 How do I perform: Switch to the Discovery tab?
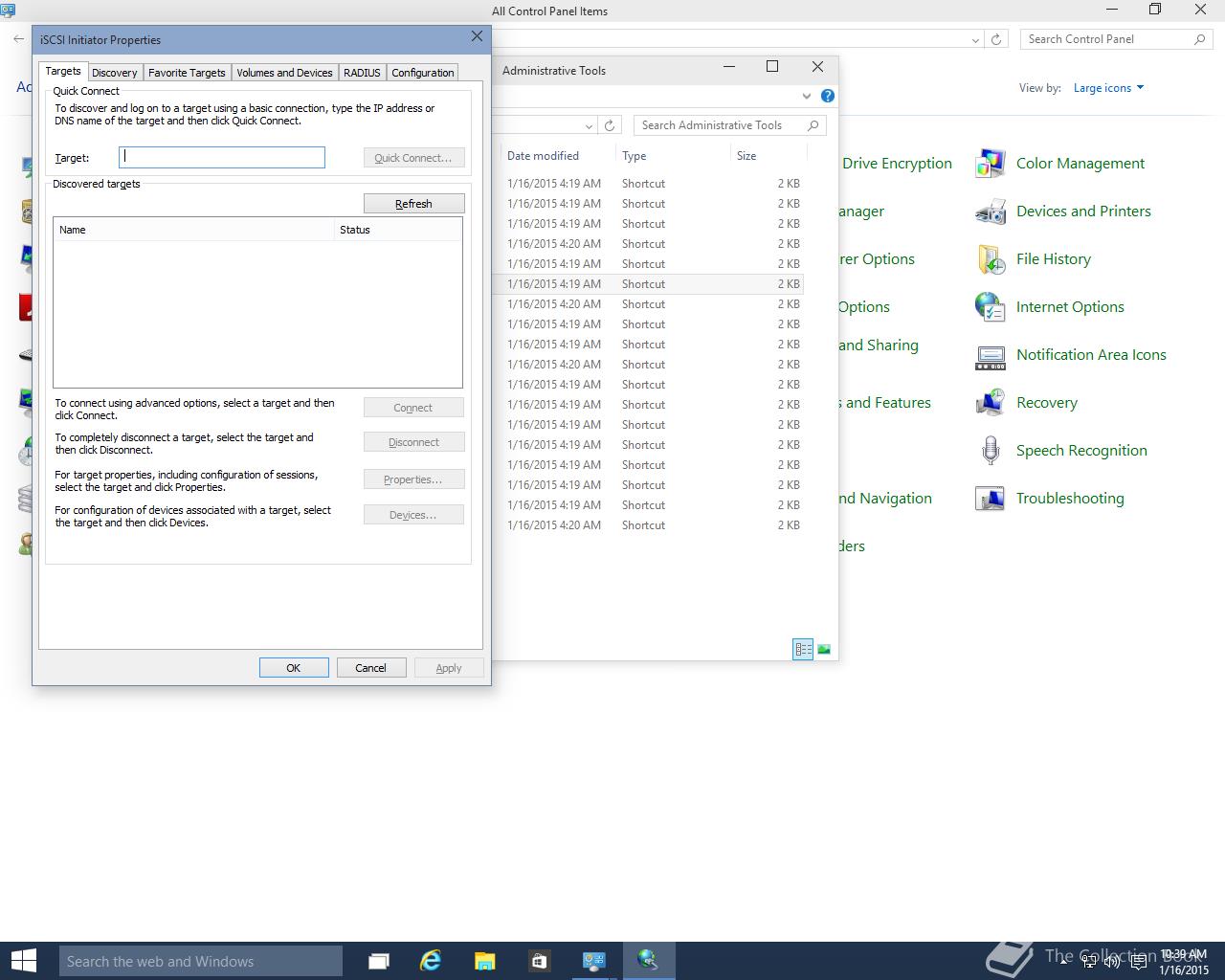pos(115,73)
